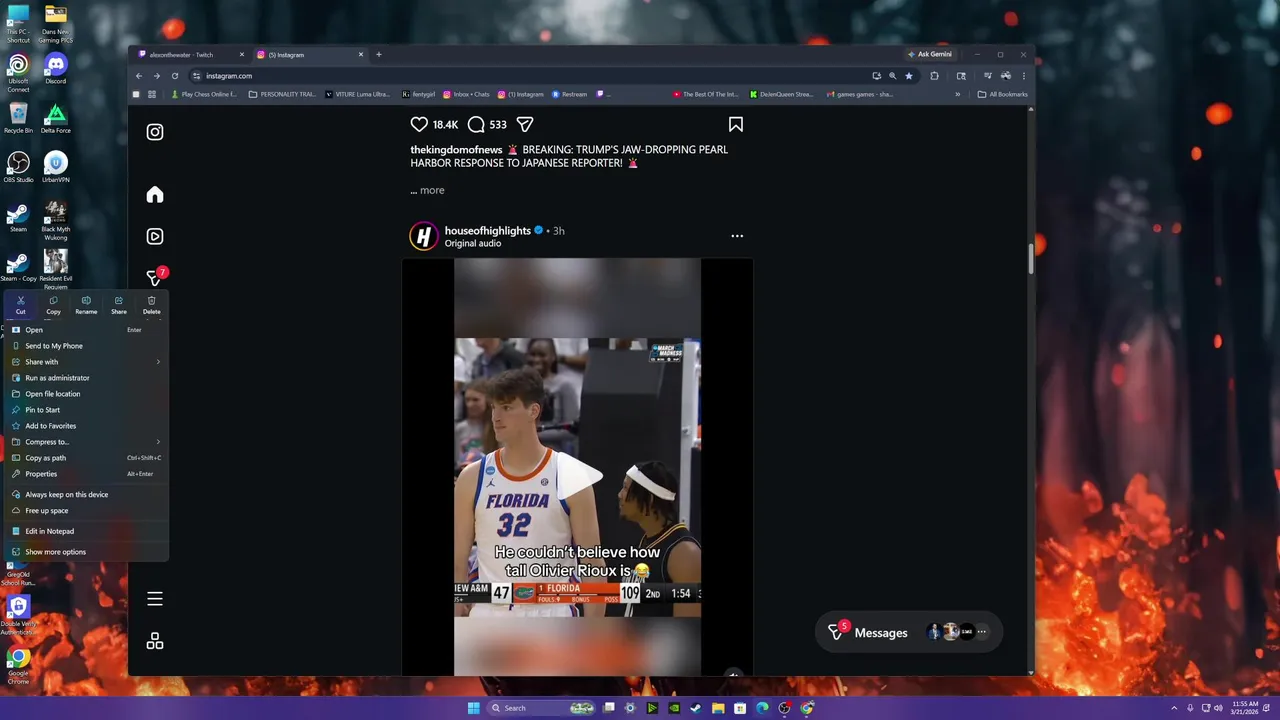Open three-dot options on houseofhighlights post

click(737, 236)
